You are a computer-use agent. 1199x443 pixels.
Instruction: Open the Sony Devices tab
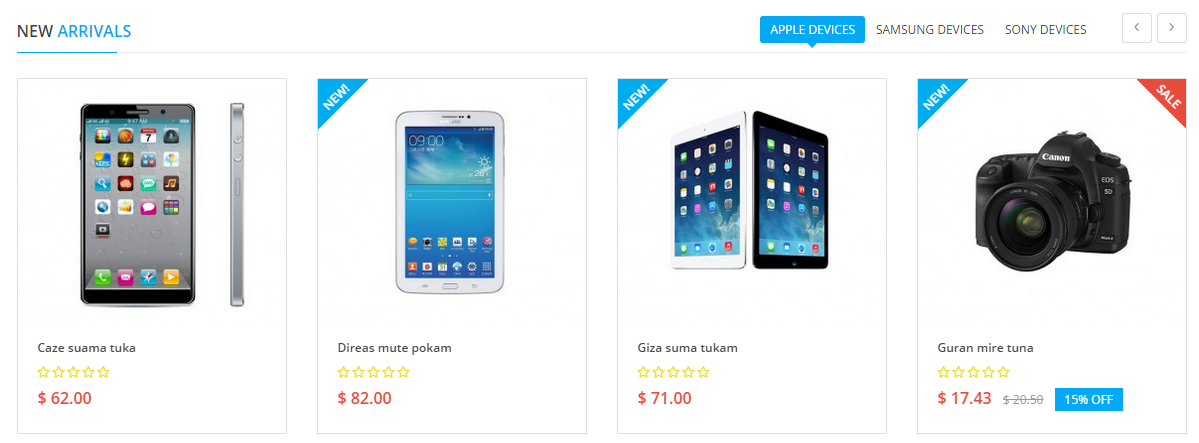pyautogui.click(x=1045, y=30)
